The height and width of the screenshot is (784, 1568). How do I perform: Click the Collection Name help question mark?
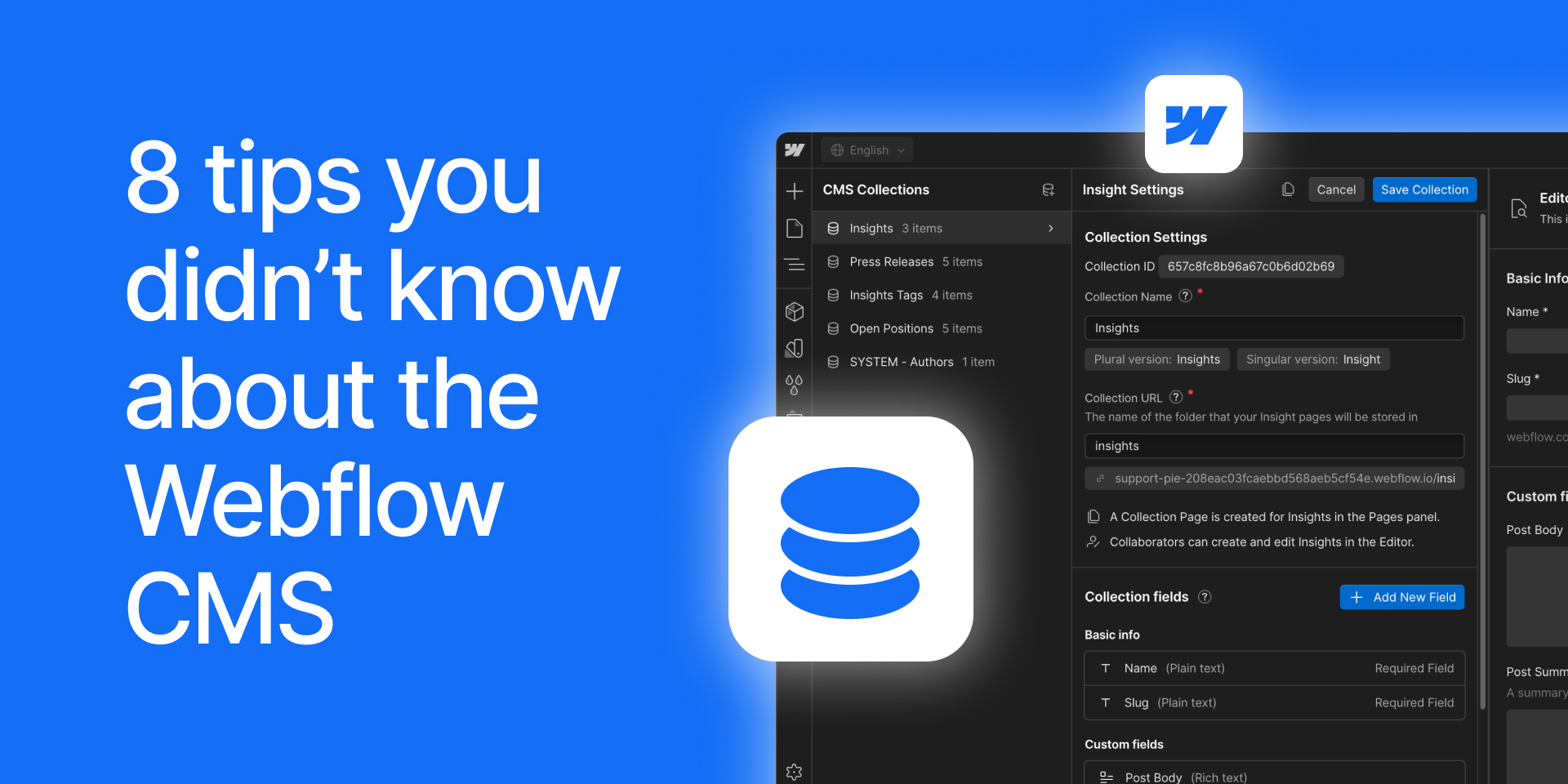click(x=1186, y=296)
